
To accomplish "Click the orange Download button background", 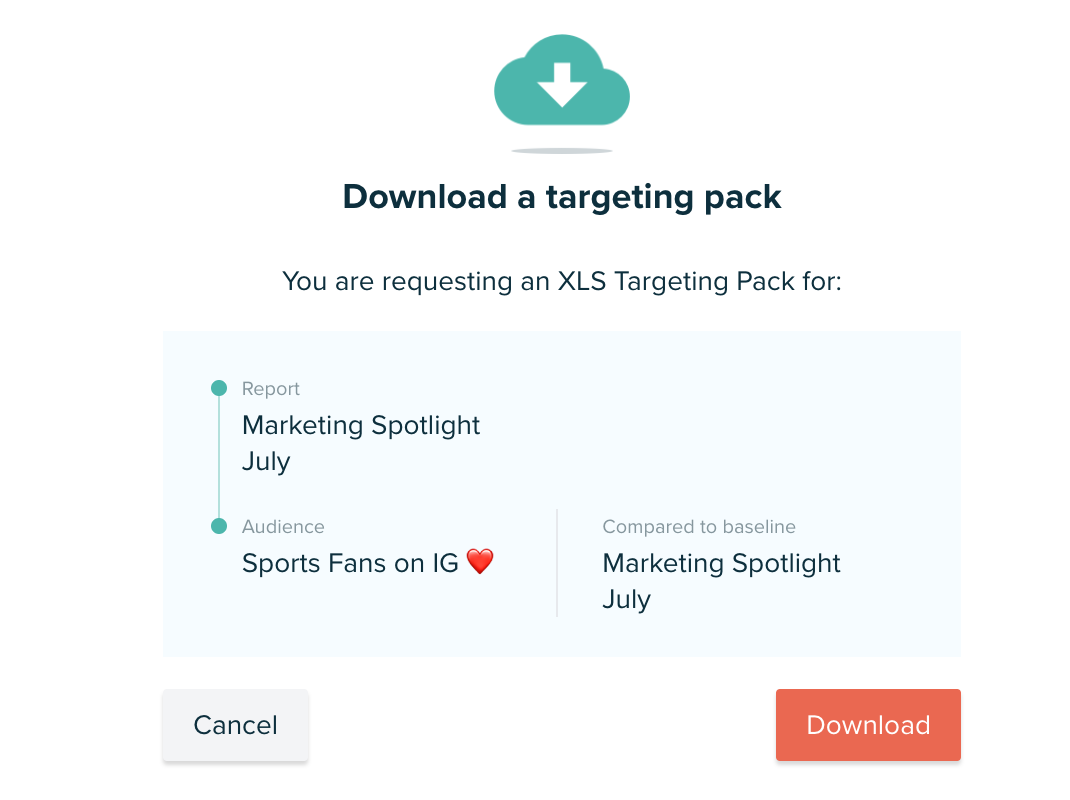I will coord(867,725).
